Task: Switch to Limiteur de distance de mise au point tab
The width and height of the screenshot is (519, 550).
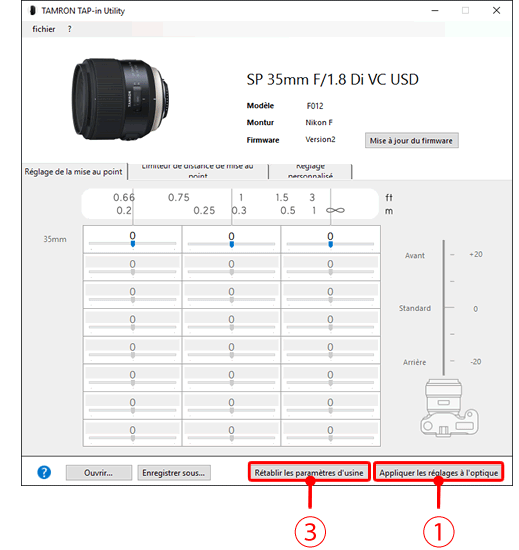Action: pos(198,171)
